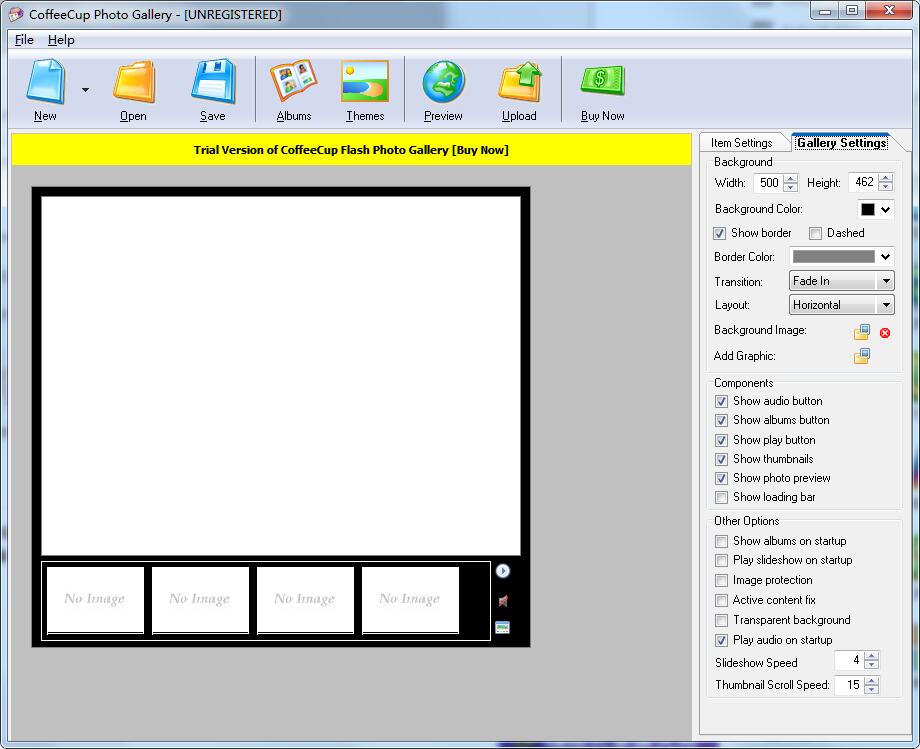
Task: Click the Width input field
Action: [x=769, y=182]
